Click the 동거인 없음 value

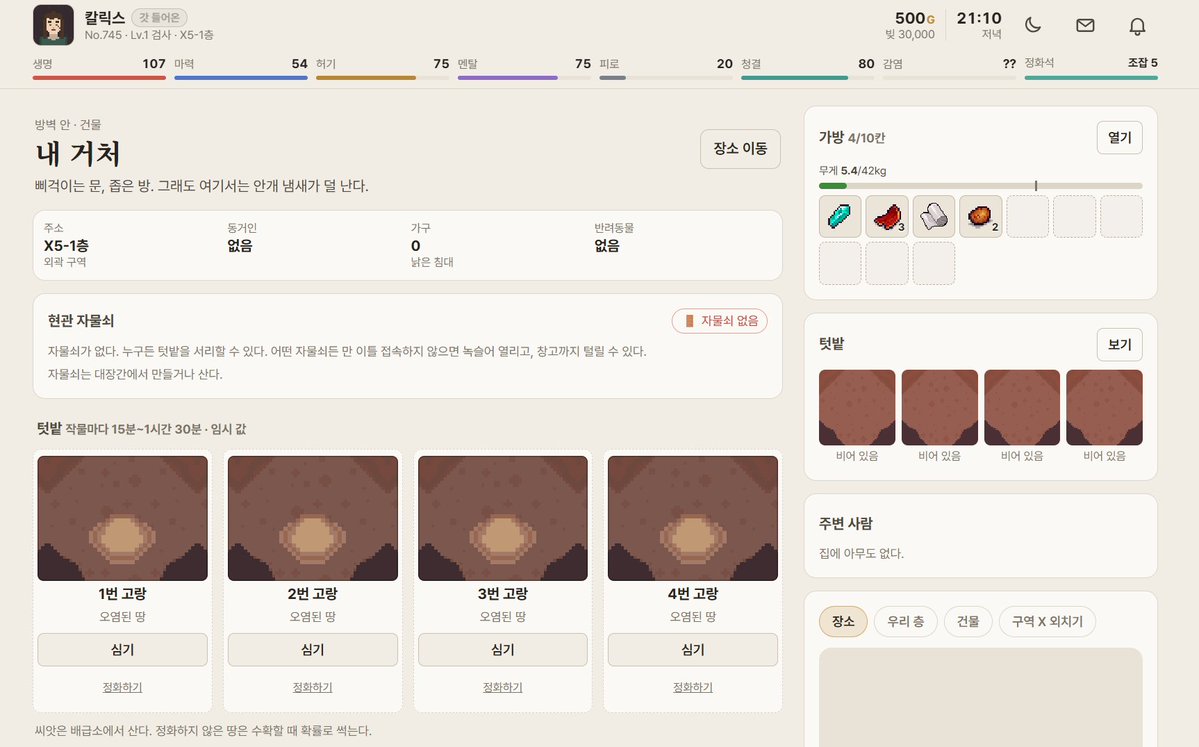tap(239, 245)
